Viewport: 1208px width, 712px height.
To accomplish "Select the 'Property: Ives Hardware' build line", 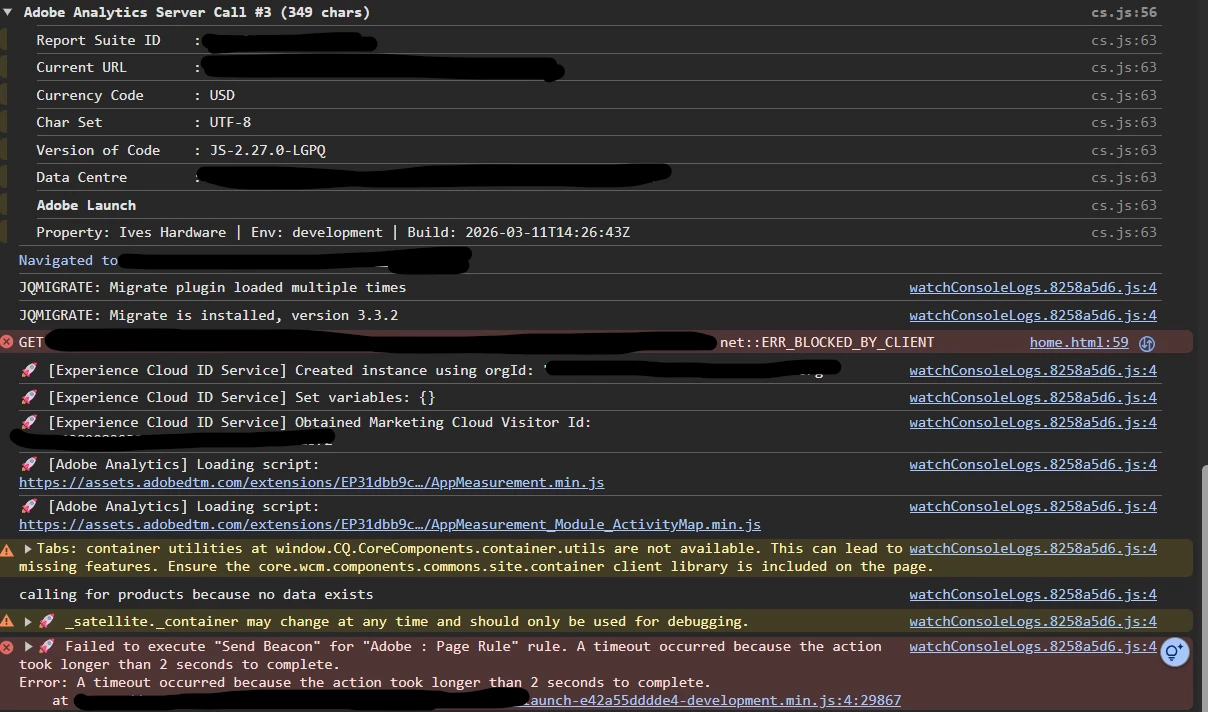I will 333,232.
